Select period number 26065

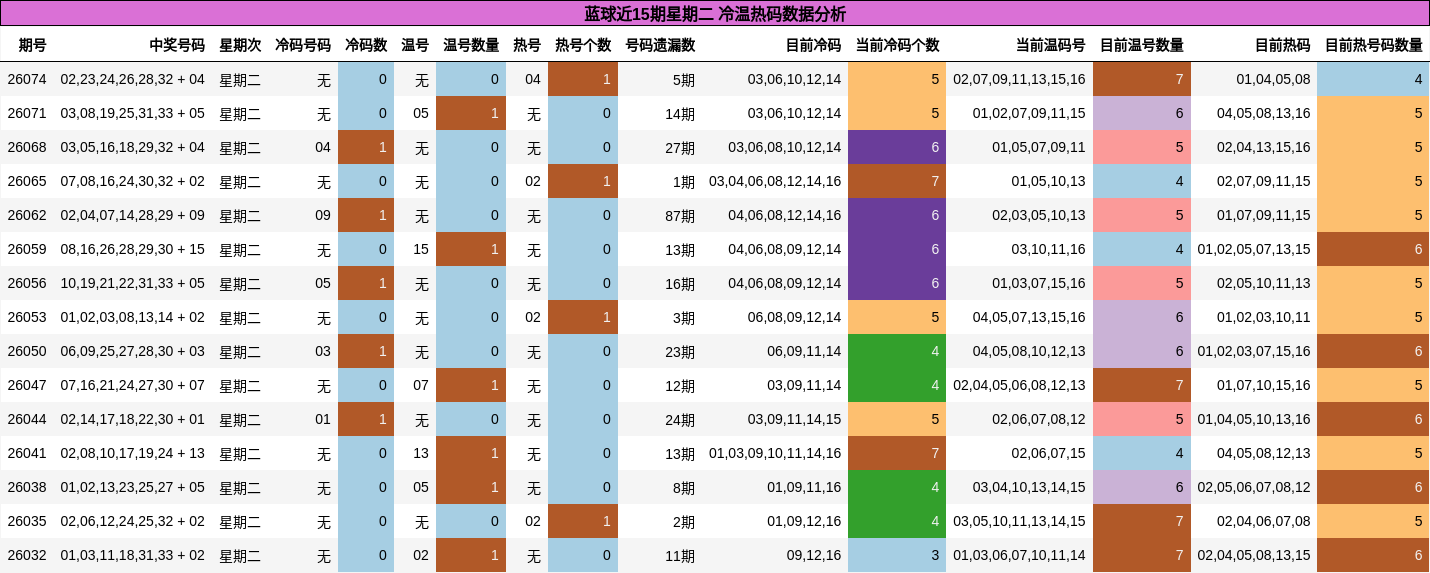coord(27,181)
